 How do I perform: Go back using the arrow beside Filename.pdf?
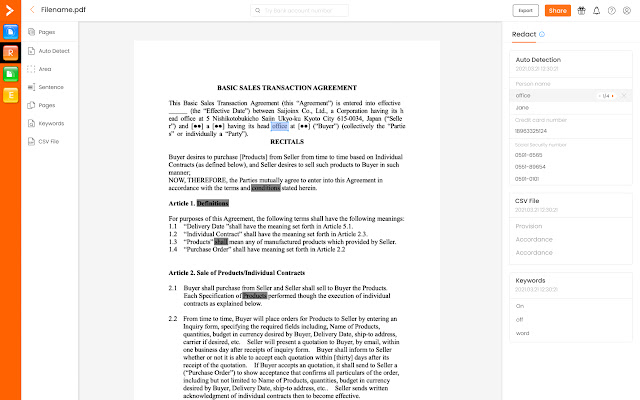pyautogui.click(x=32, y=10)
